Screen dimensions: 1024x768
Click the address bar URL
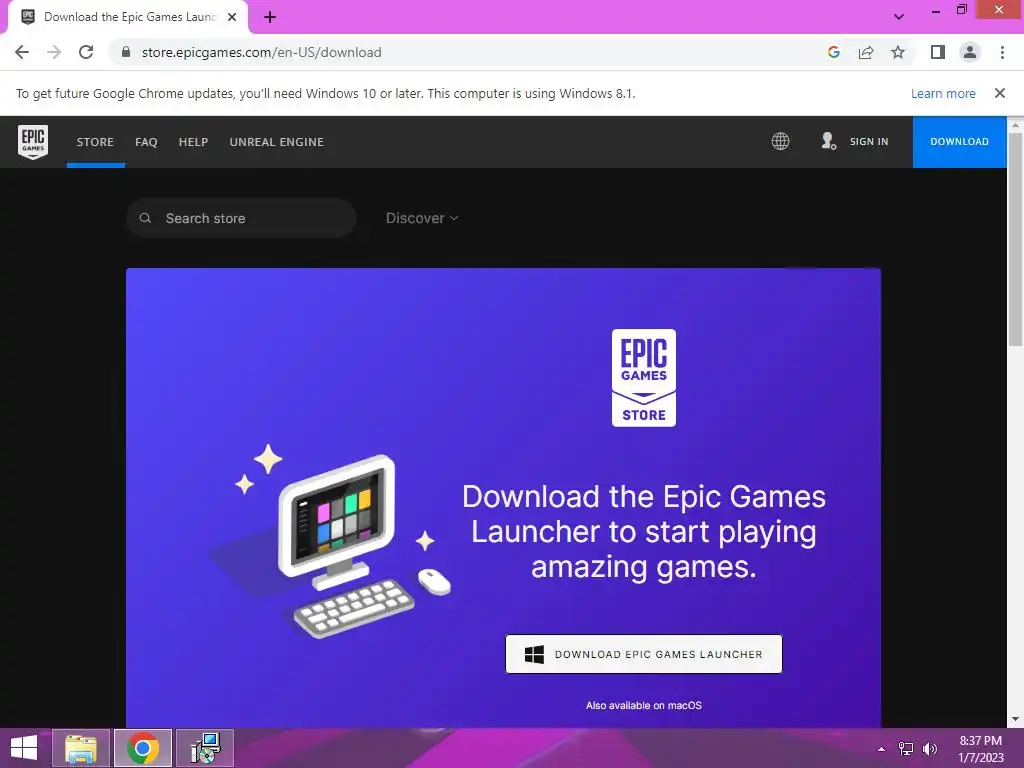pyautogui.click(x=261, y=52)
